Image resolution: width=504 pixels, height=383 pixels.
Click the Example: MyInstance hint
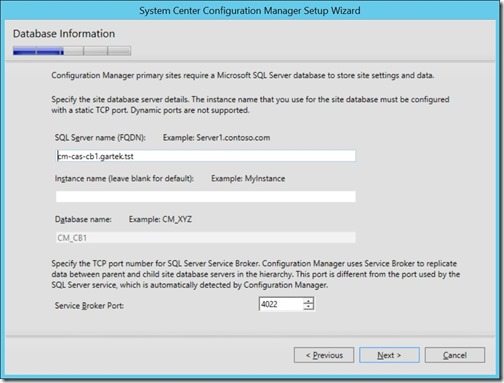click(x=248, y=178)
